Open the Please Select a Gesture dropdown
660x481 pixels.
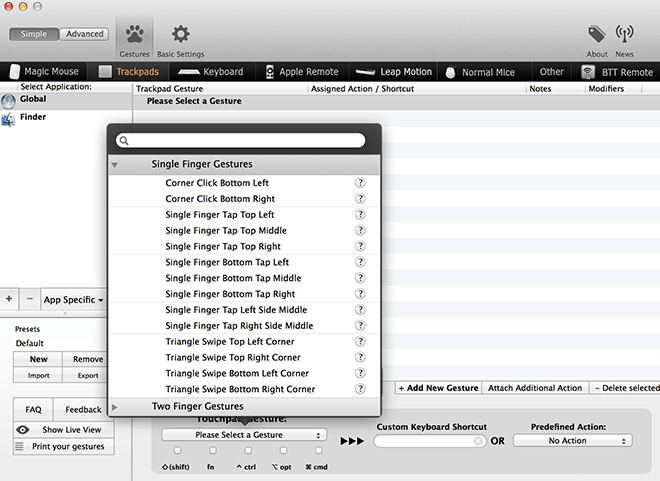click(244, 435)
